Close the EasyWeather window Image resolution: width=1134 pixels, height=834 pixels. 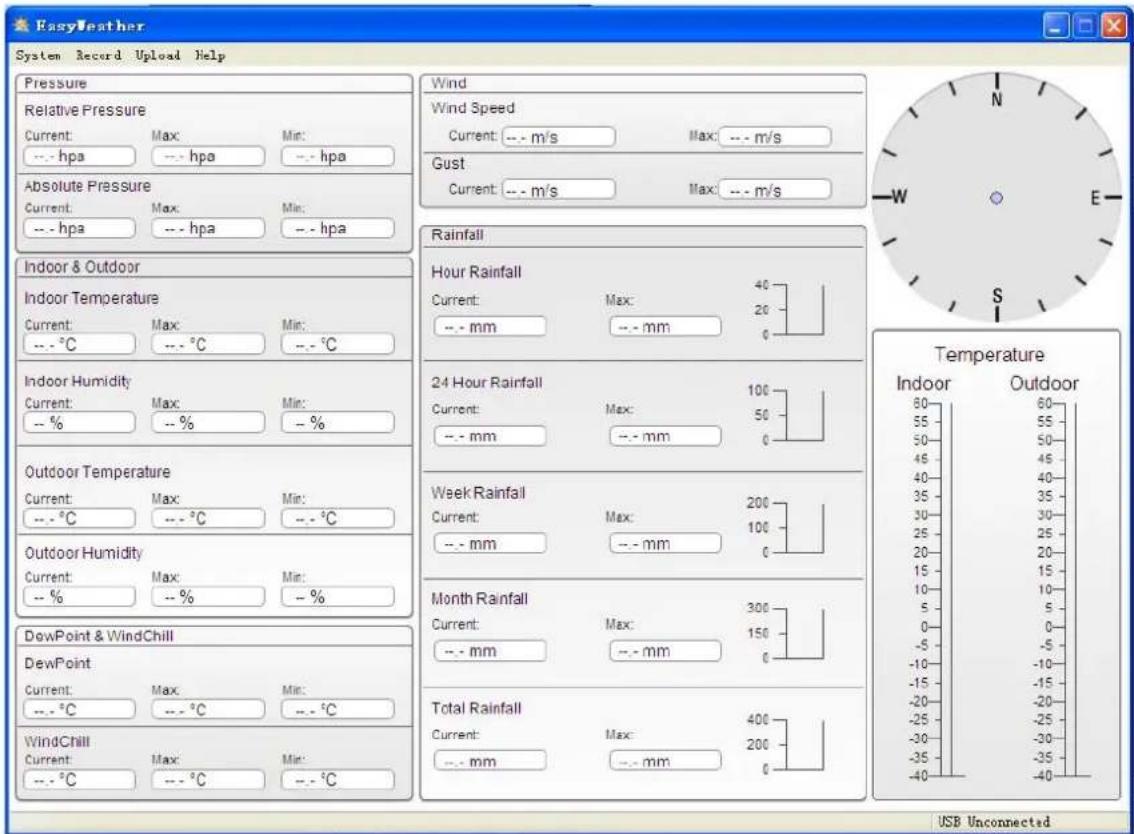click(1114, 26)
